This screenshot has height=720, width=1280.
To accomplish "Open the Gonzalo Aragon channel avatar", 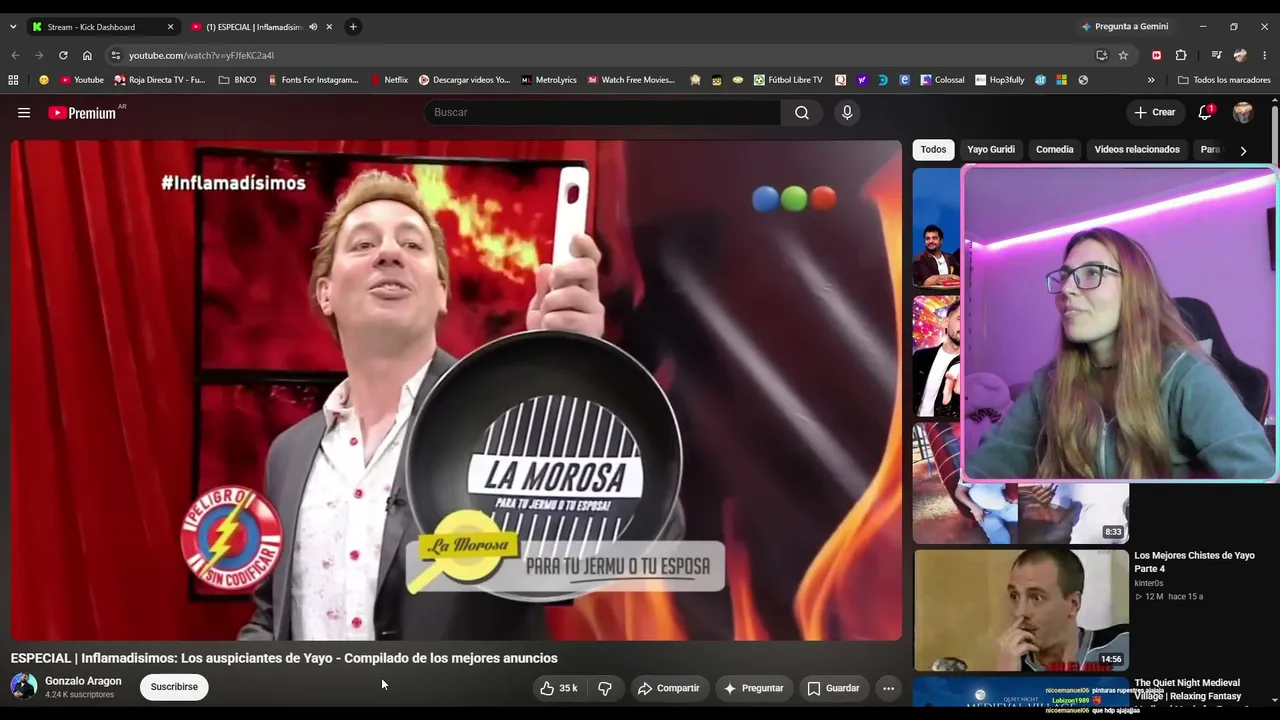I will pyautogui.click(x=24, y=687).
